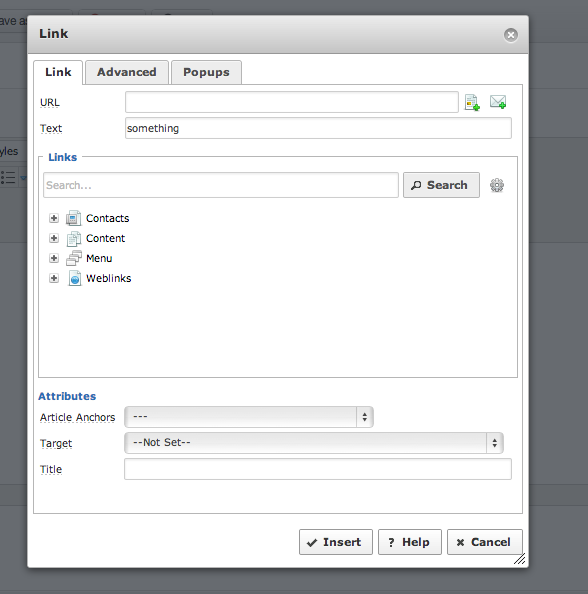Click the email link envelope icon

[498, 102]
